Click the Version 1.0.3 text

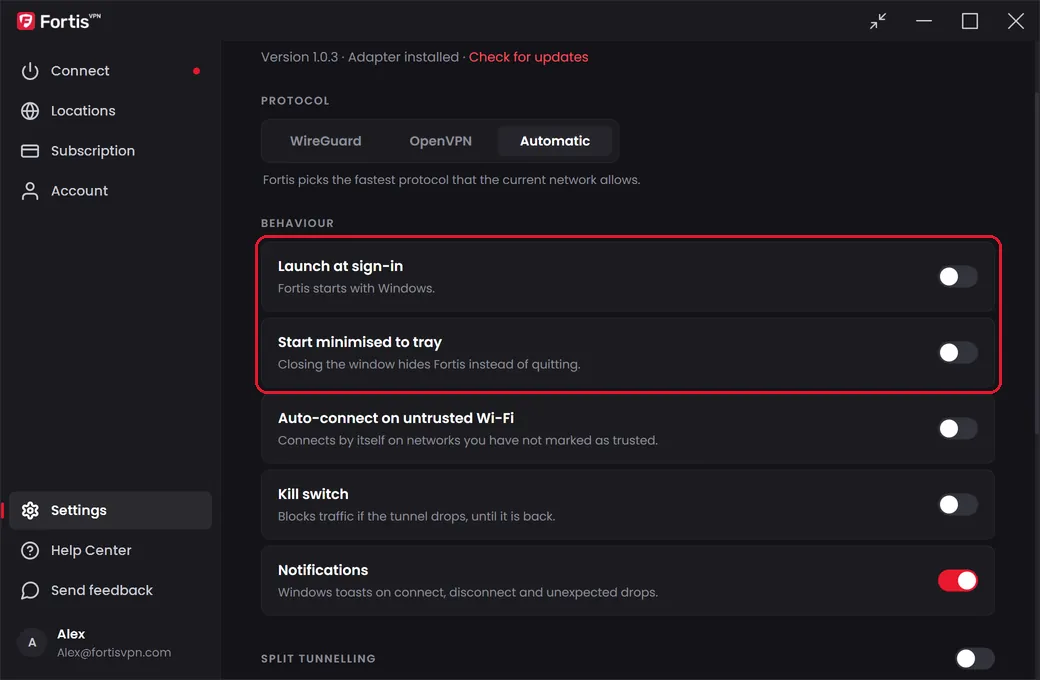pos(299,57)
